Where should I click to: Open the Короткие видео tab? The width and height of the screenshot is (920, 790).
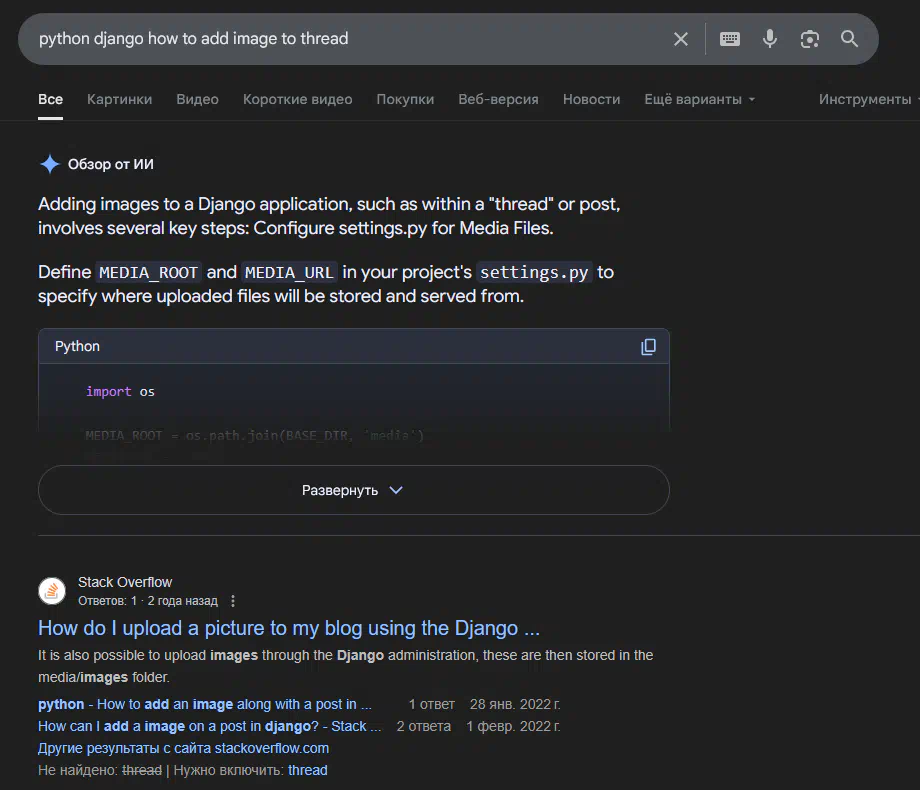click(297, 99)
